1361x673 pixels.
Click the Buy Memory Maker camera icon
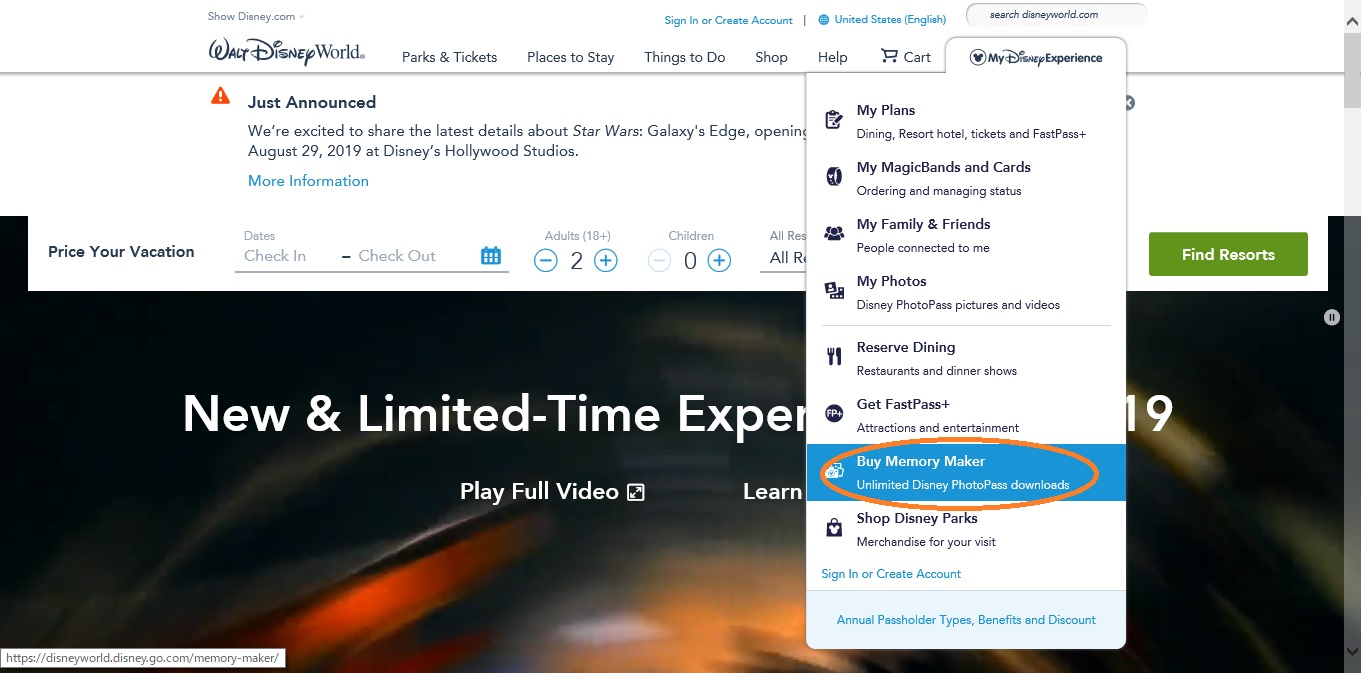tap(833, 471)
